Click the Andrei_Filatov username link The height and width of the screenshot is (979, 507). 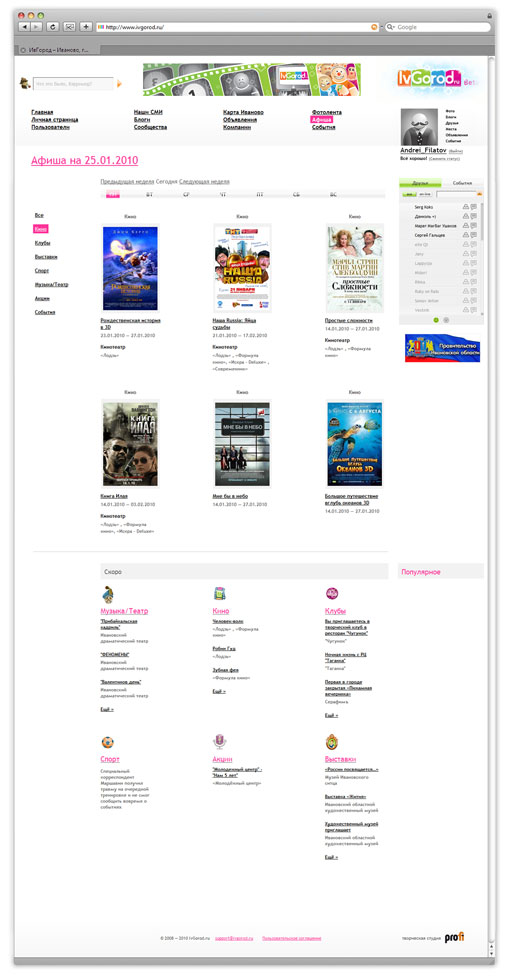point(423,151)
